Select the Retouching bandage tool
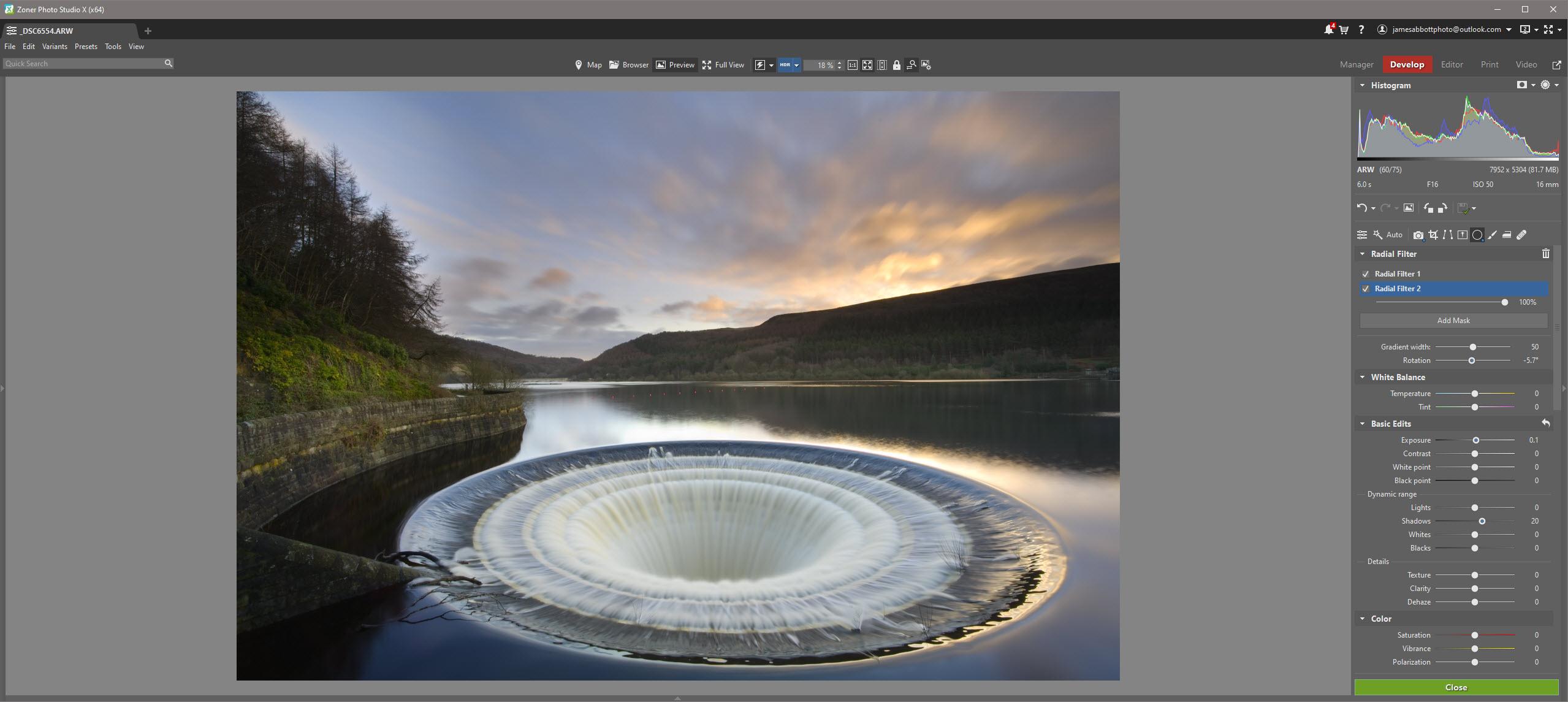The height and width of the screenshot is (702, 1568). 1521,235
